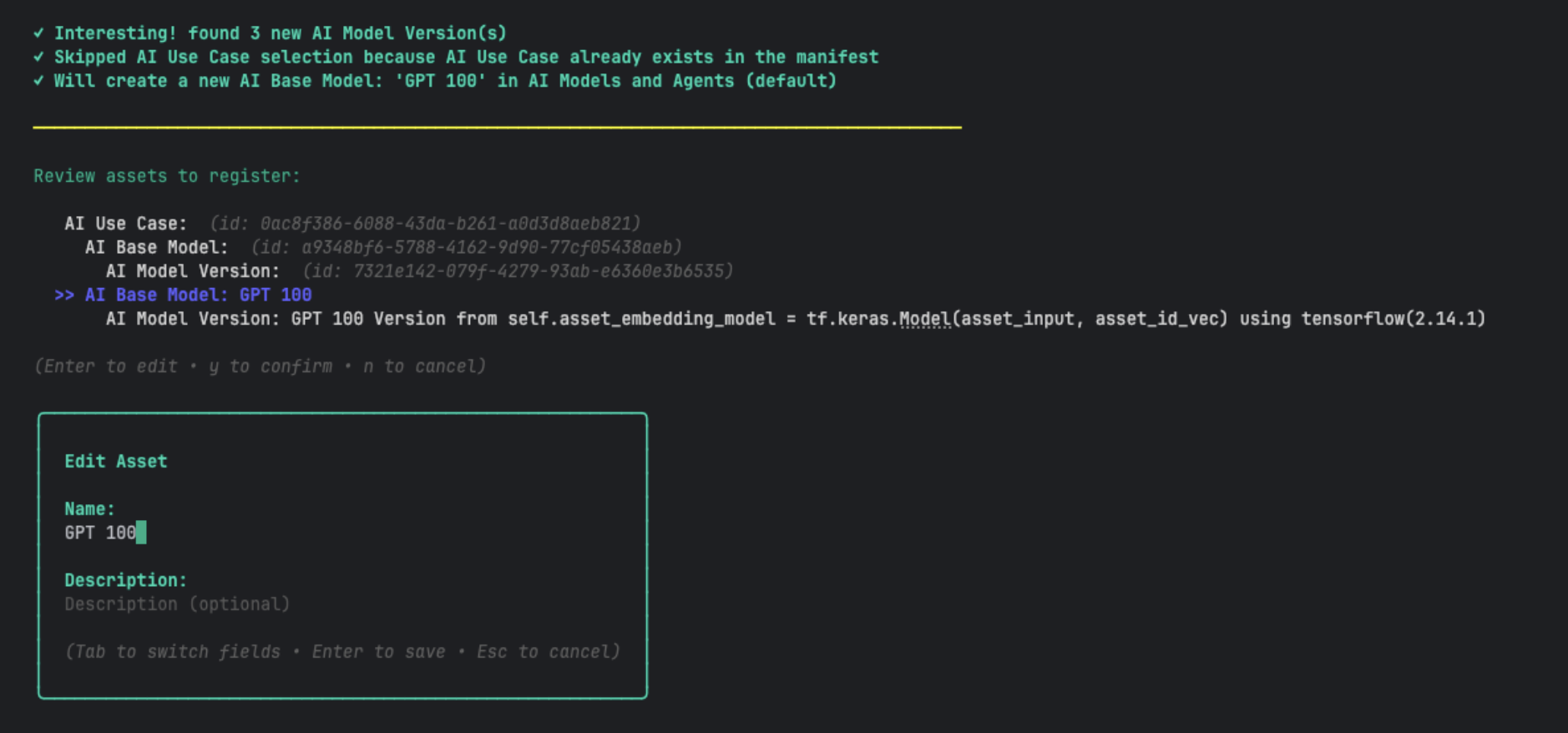Viewport: 1568px width, 733px height.
Task: Click the "tensorflow(2.14.1)" text
Action: (x=1393, y=319)
